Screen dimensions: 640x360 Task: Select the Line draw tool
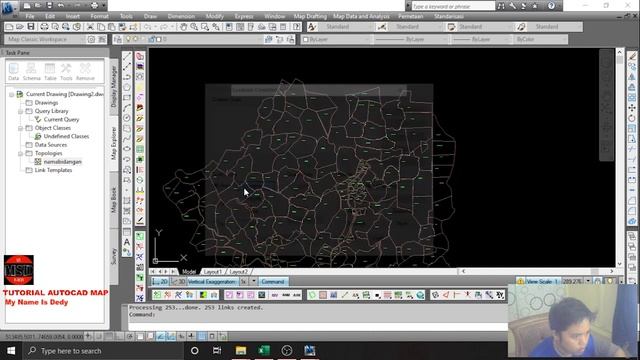127,56
